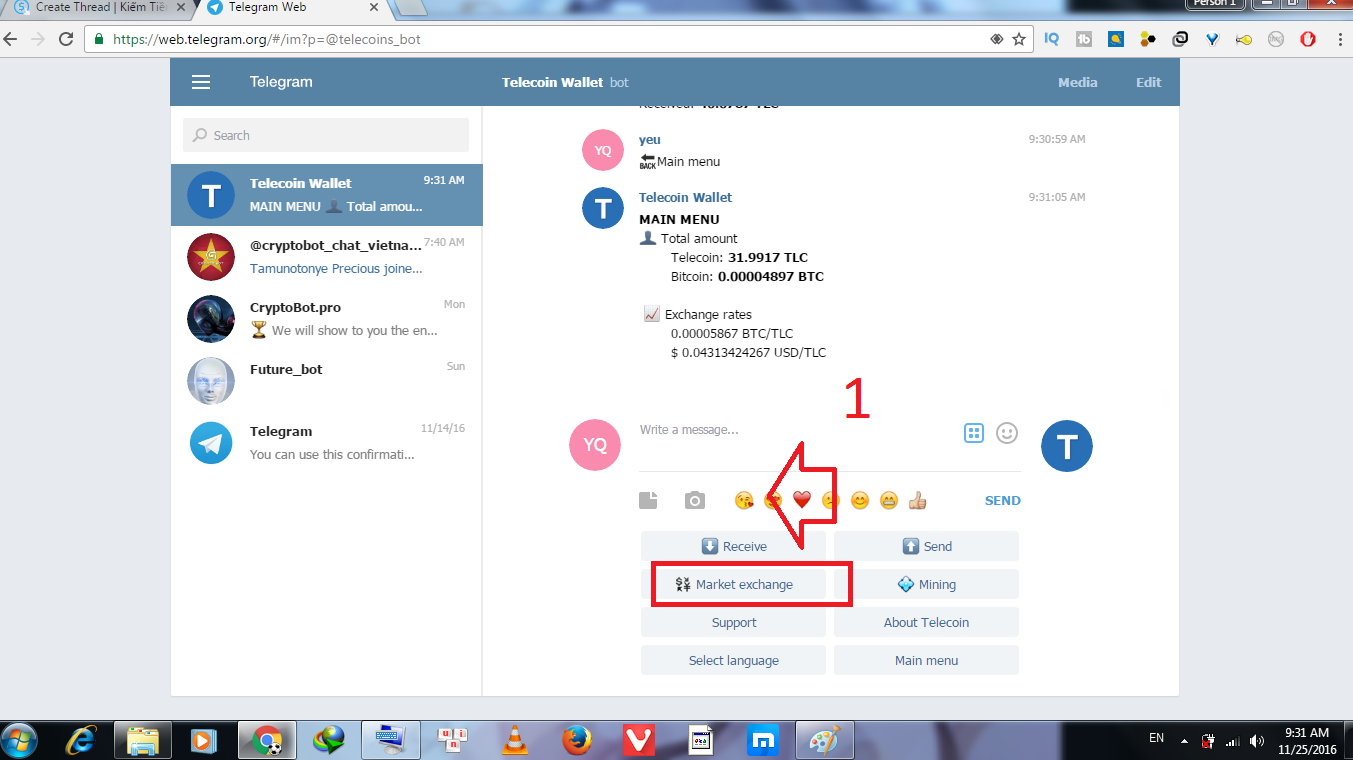This screenshot has width=1353, height=760.
Task: Click the EN language indicator
Action: [x=1156, y=738]
